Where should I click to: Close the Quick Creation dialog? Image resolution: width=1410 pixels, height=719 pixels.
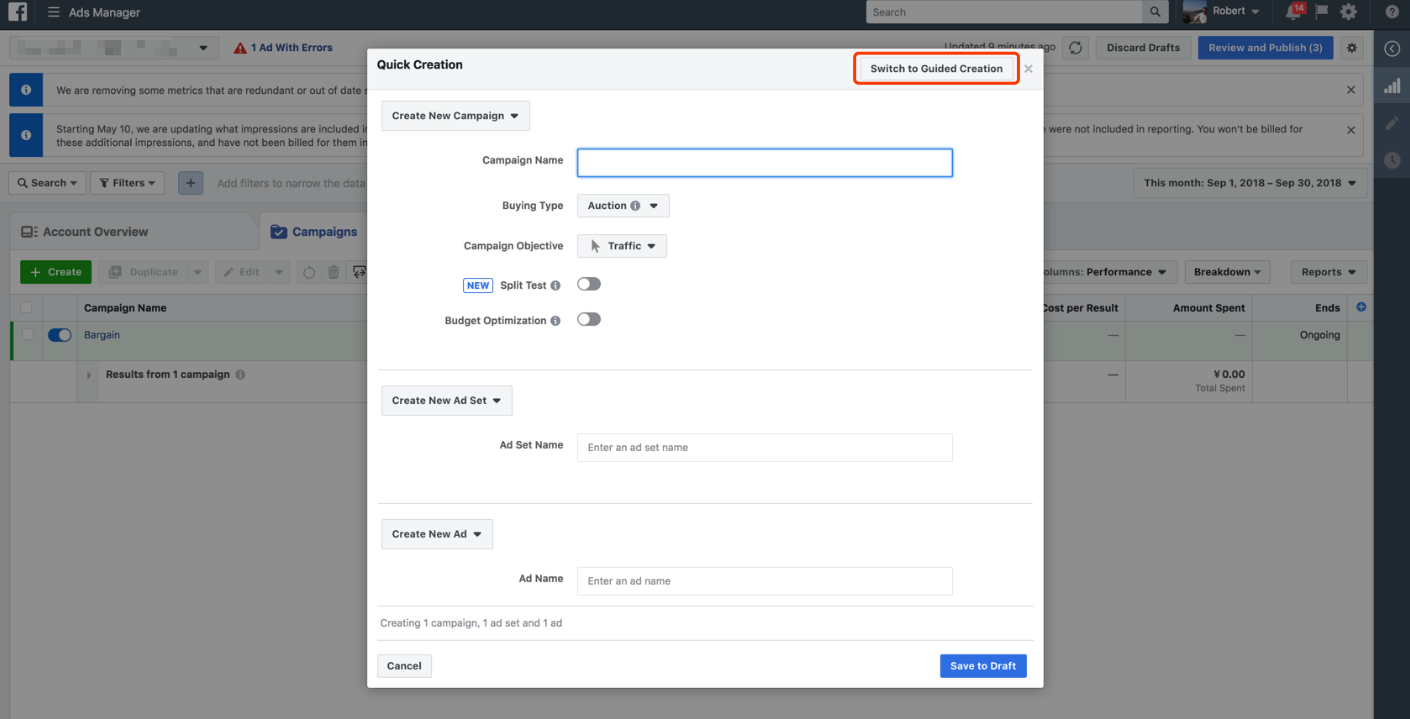tap(1028, 69)
